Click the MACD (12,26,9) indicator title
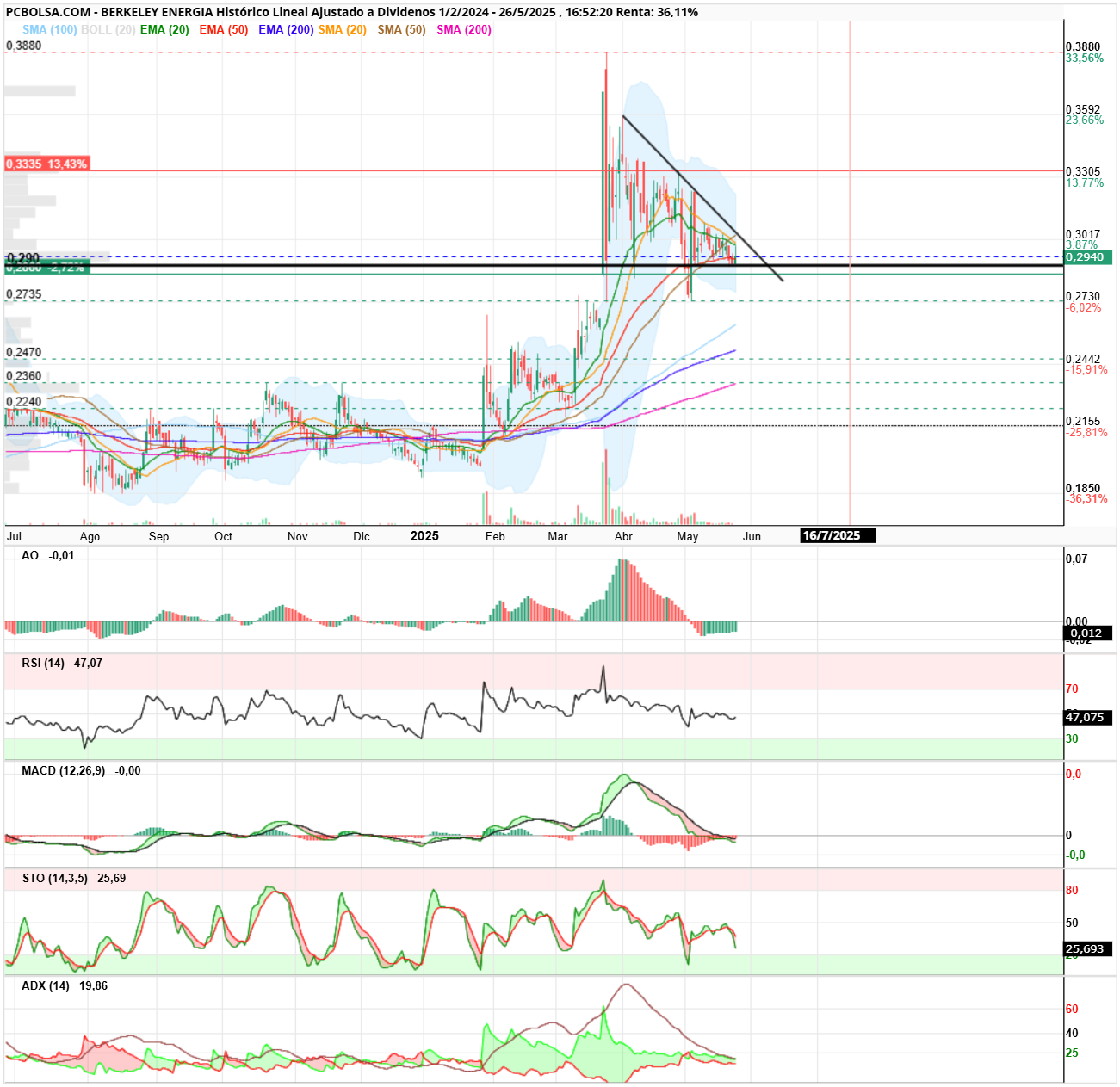This screenshot has width=1120, height=1087. [64, 771]
